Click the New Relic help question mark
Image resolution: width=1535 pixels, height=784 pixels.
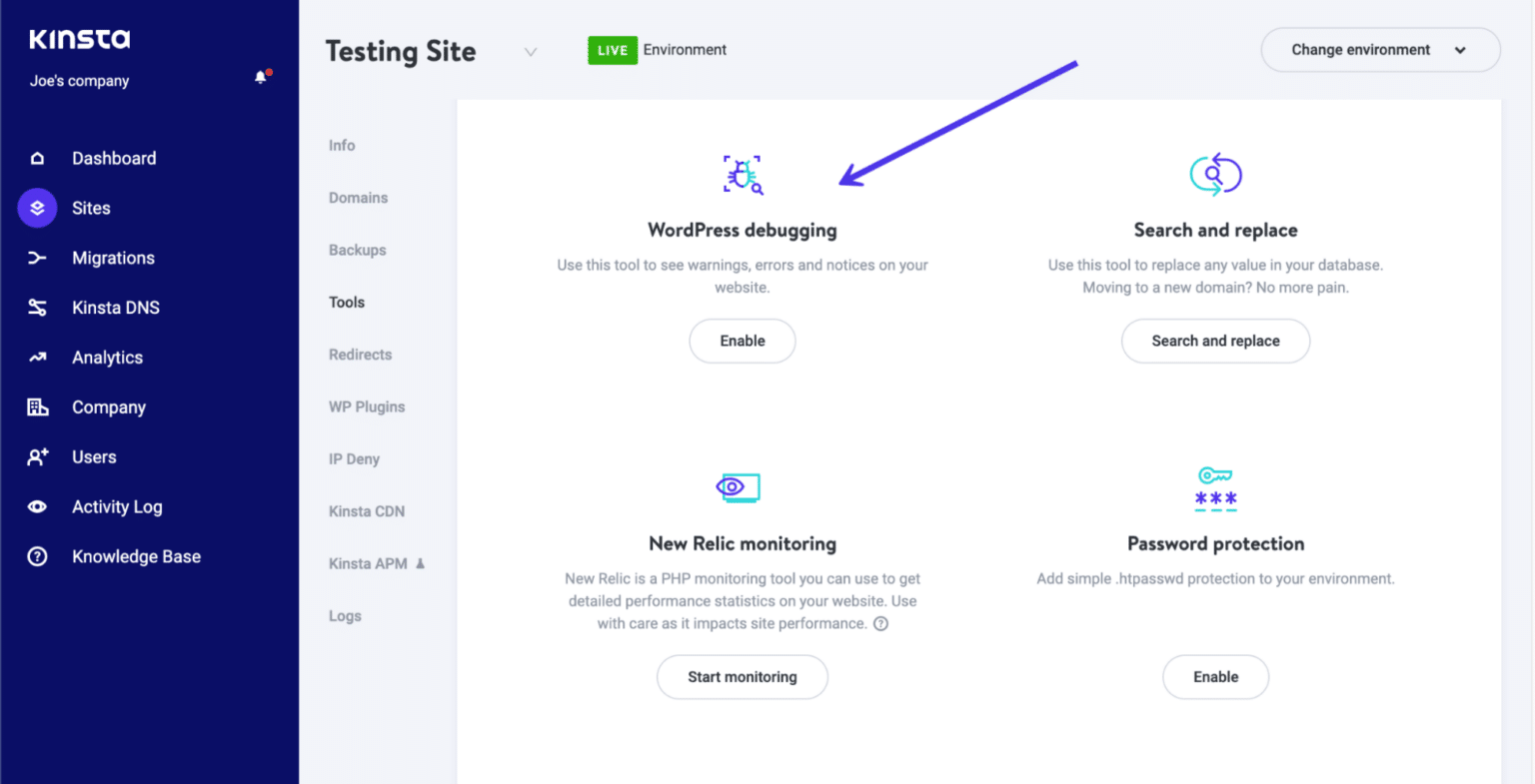pyautogui.click(x=880, y=624)
